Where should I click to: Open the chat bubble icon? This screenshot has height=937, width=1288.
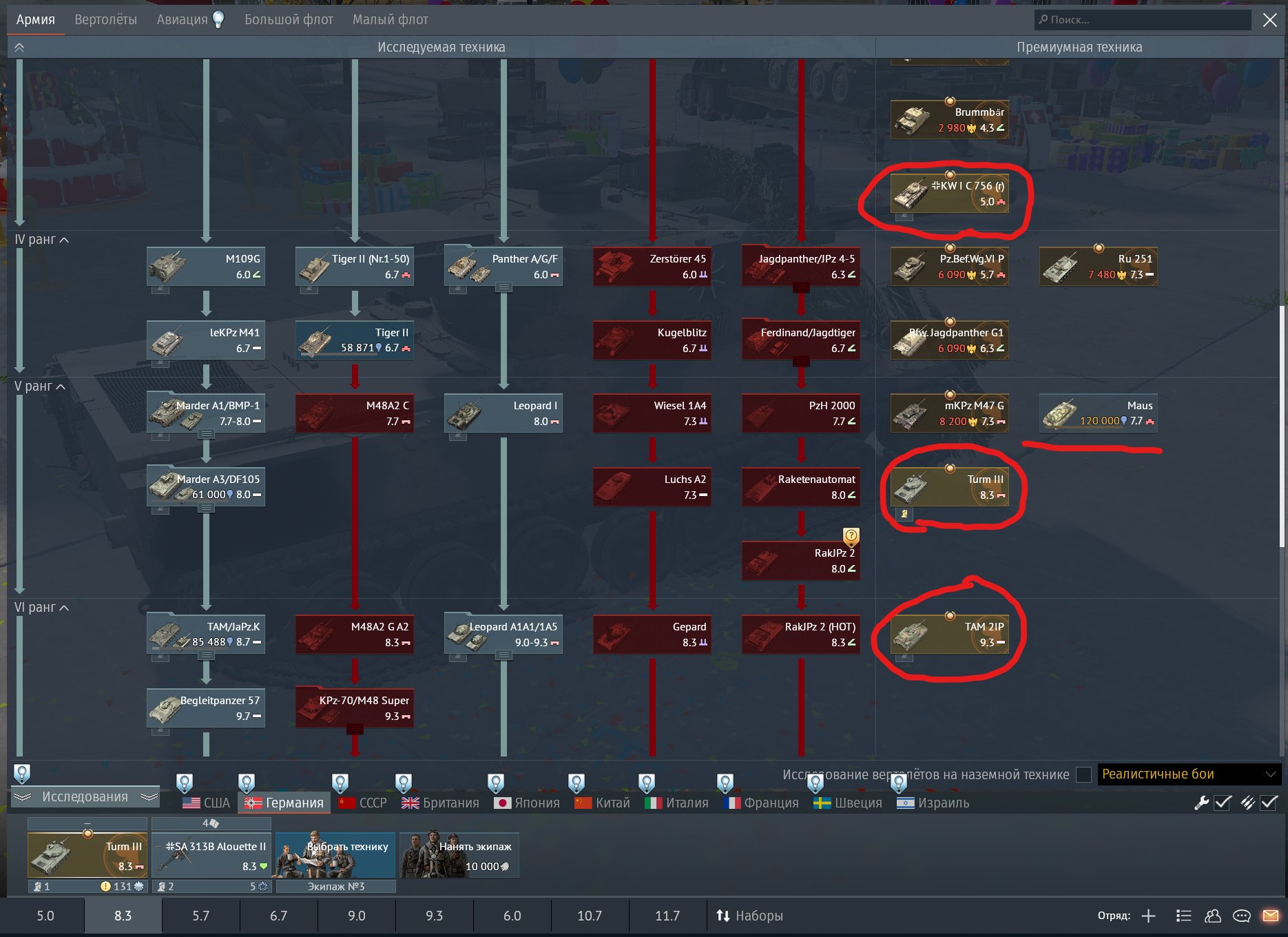1241,916
